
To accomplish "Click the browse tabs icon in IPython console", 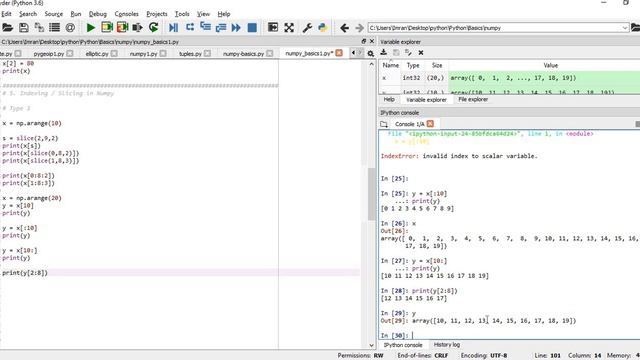I will [384, 124].
